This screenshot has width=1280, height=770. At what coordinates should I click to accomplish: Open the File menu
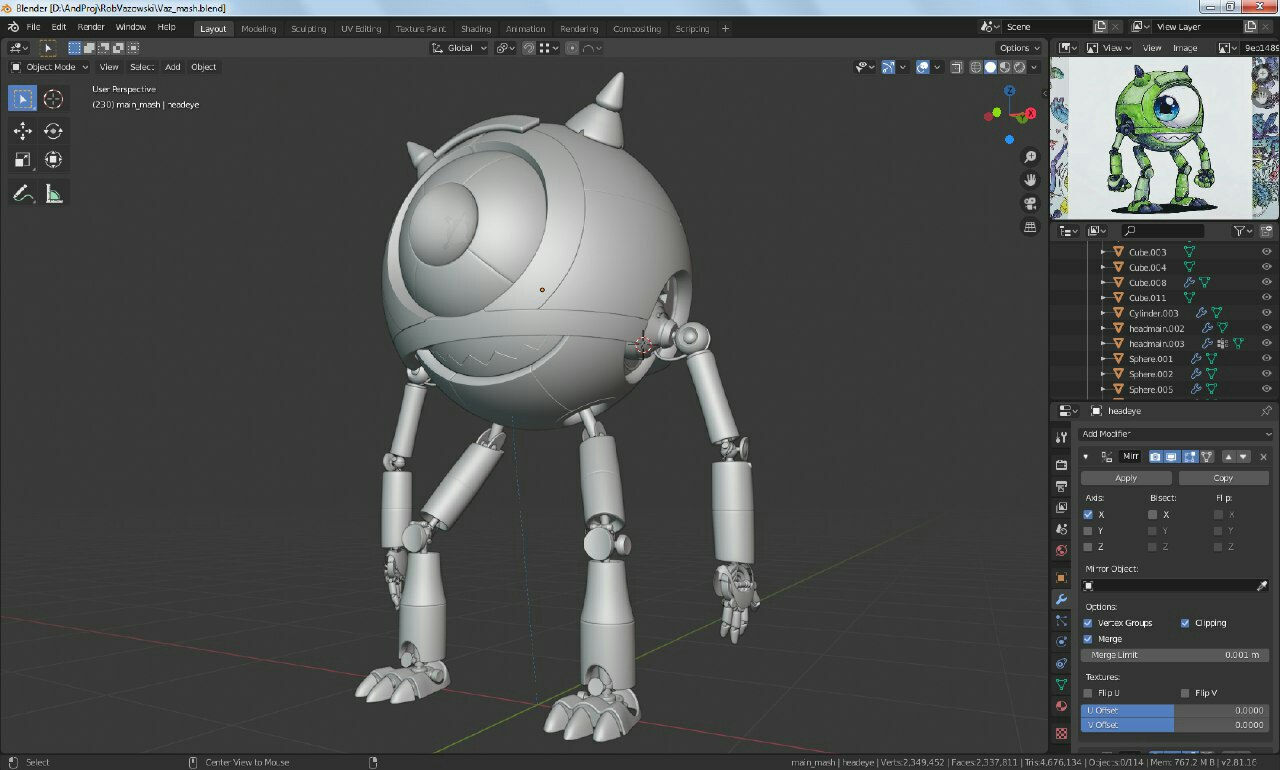point(33,27)
